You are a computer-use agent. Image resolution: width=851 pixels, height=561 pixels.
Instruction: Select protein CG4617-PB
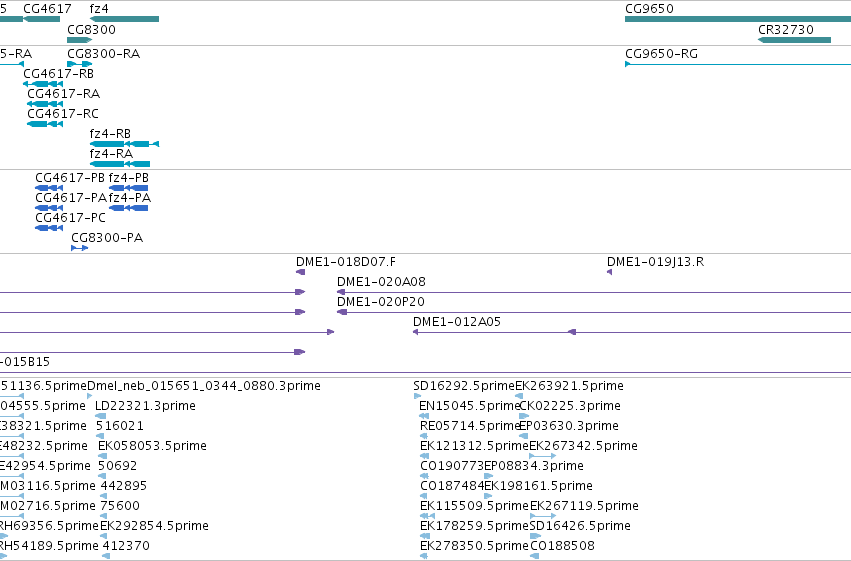[70, 178]
